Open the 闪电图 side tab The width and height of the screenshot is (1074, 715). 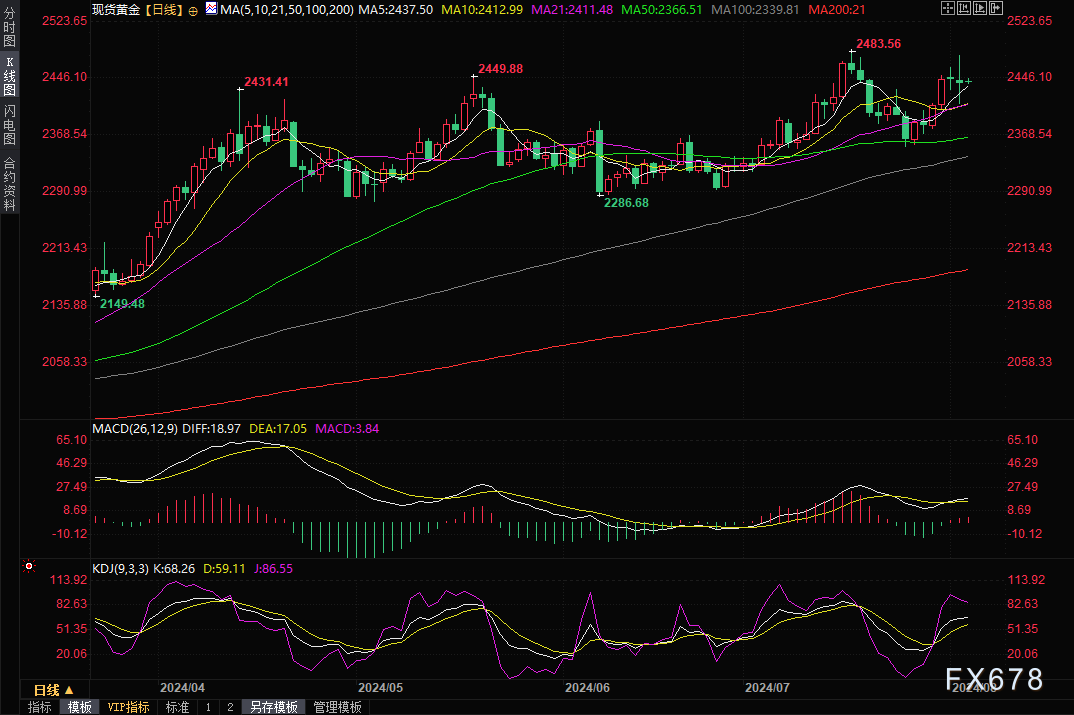[x=10, y=125]
